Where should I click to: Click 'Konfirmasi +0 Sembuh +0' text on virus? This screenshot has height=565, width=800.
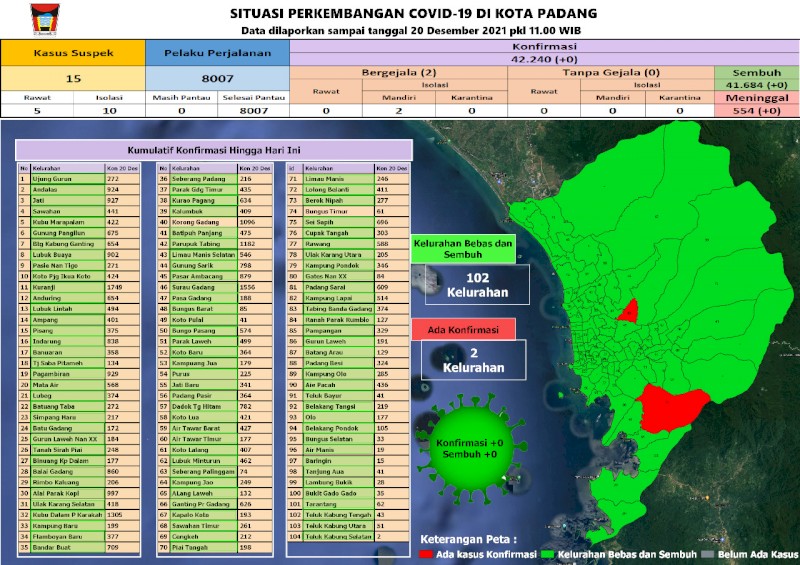469,449
